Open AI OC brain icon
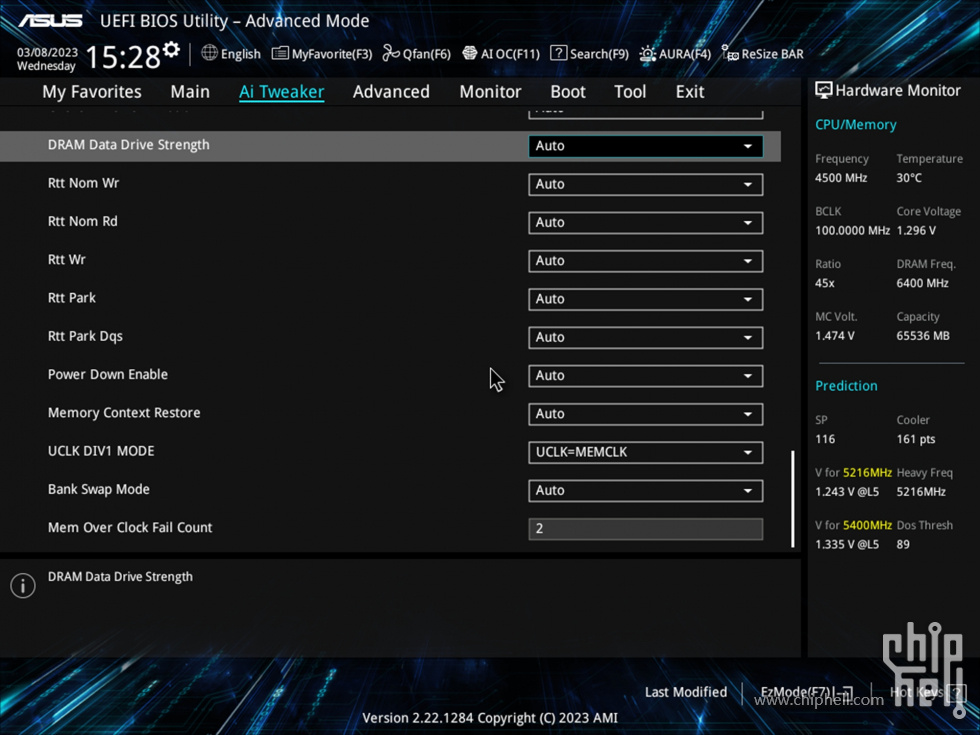This screenshot has height=735, width=980. (x=469, y=53)
